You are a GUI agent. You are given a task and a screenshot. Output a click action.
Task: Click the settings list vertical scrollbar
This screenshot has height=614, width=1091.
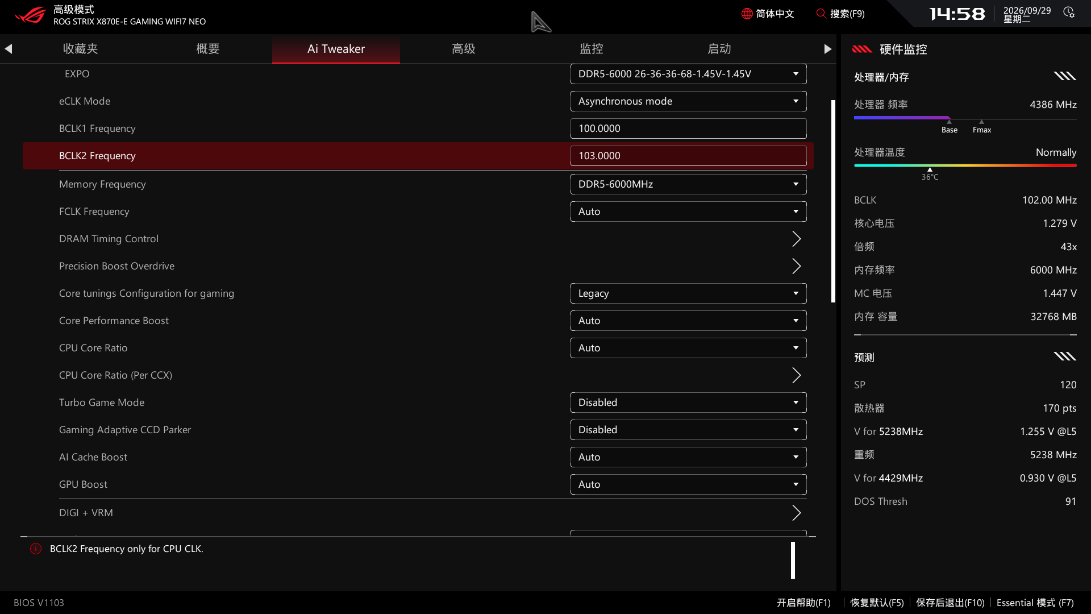(833, 201)
